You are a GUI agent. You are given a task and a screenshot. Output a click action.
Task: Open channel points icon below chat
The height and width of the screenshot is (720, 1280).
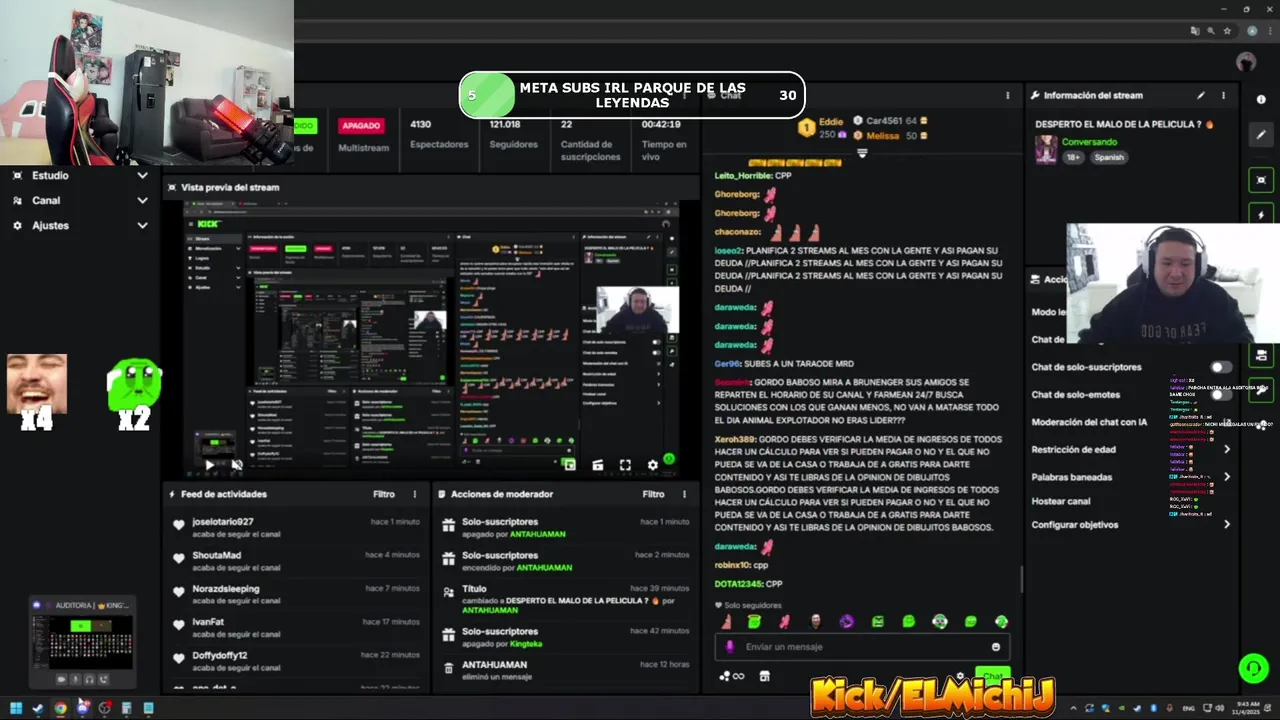click(732, 676)
